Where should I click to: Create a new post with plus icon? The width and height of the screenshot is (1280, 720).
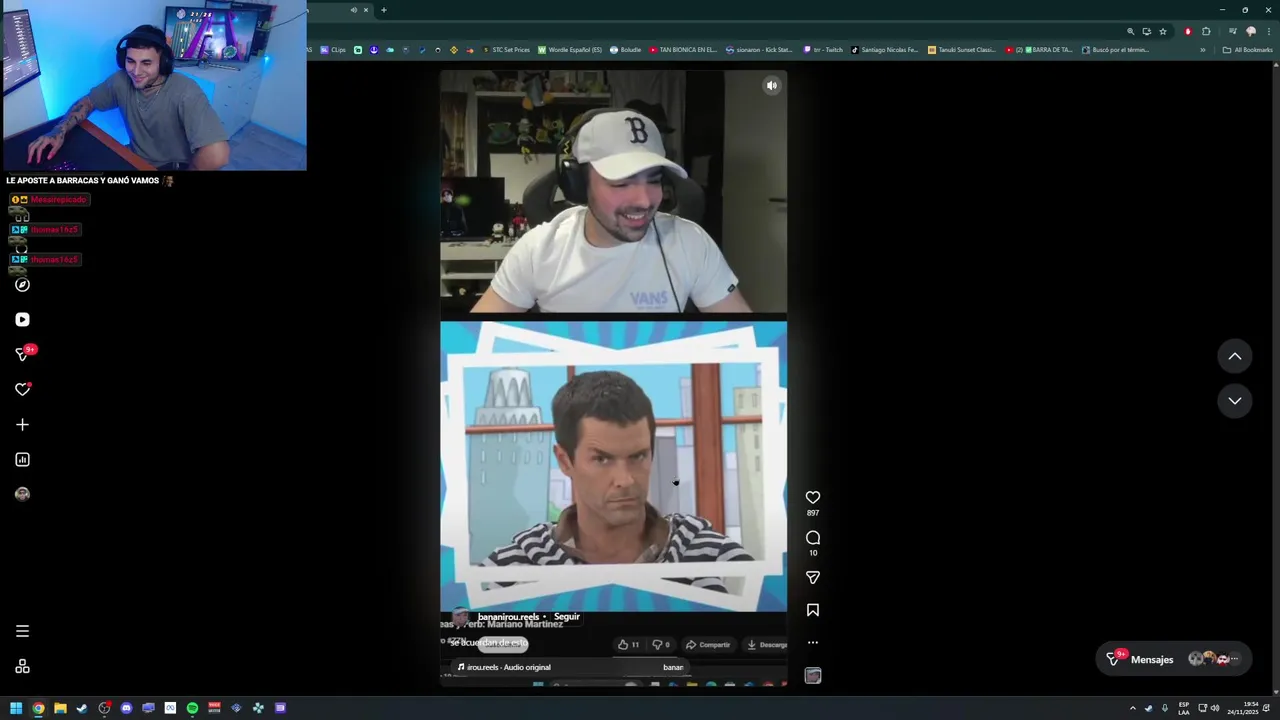click(x=22, y=425)
